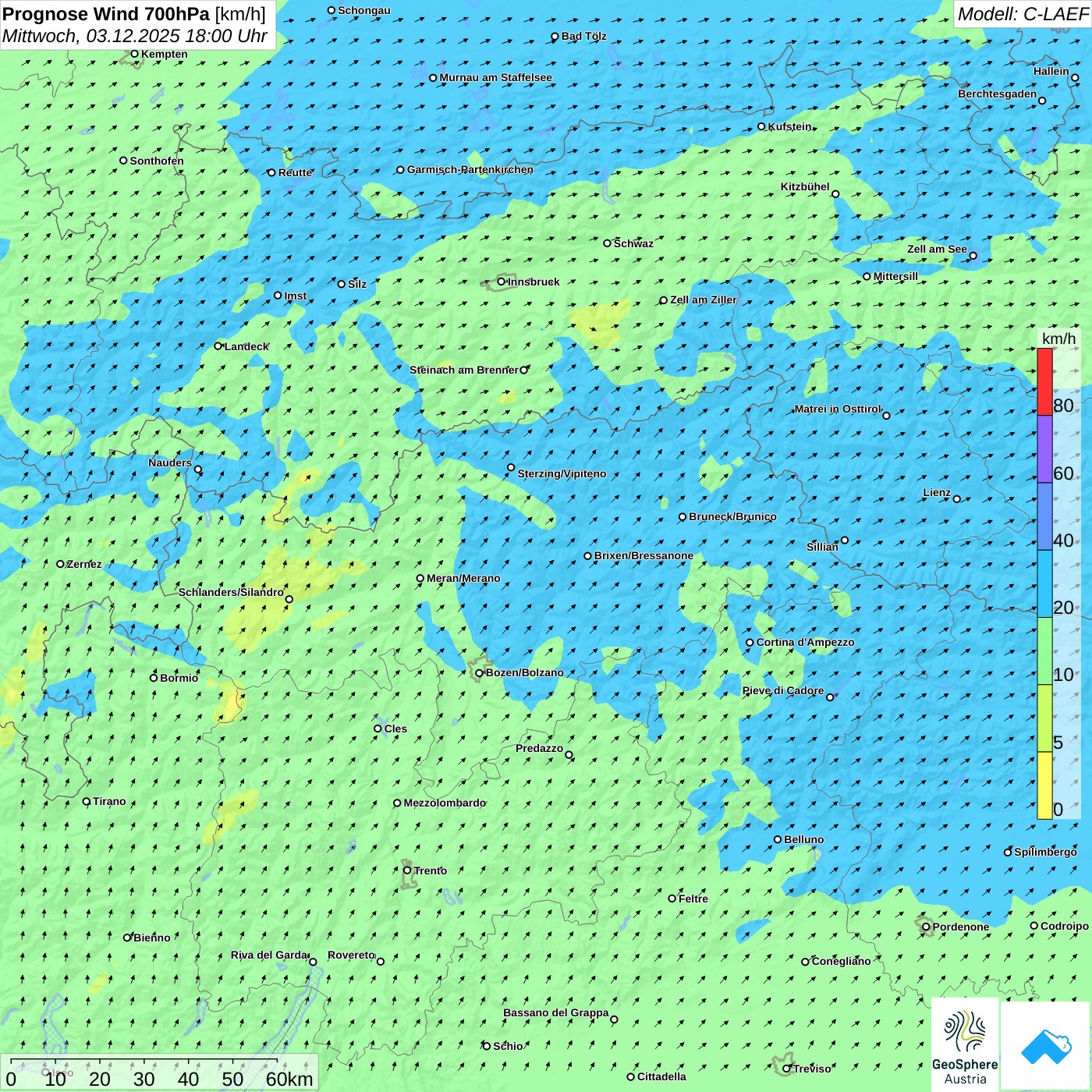Click the red 80 km/h legend color
1092x1092 pixels.
pos(1044,381)
